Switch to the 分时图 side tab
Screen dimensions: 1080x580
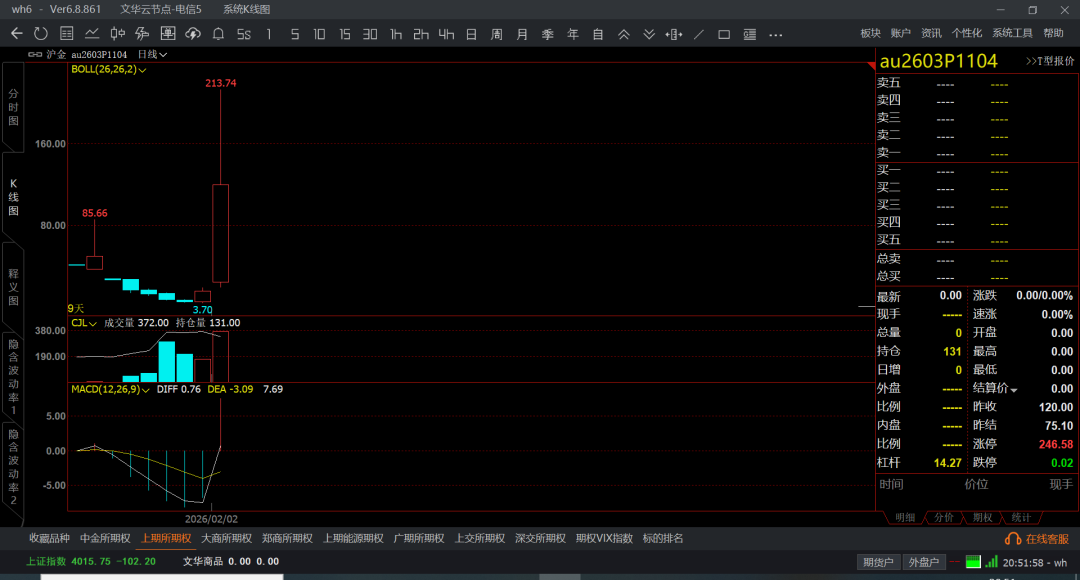coord(13,107)
